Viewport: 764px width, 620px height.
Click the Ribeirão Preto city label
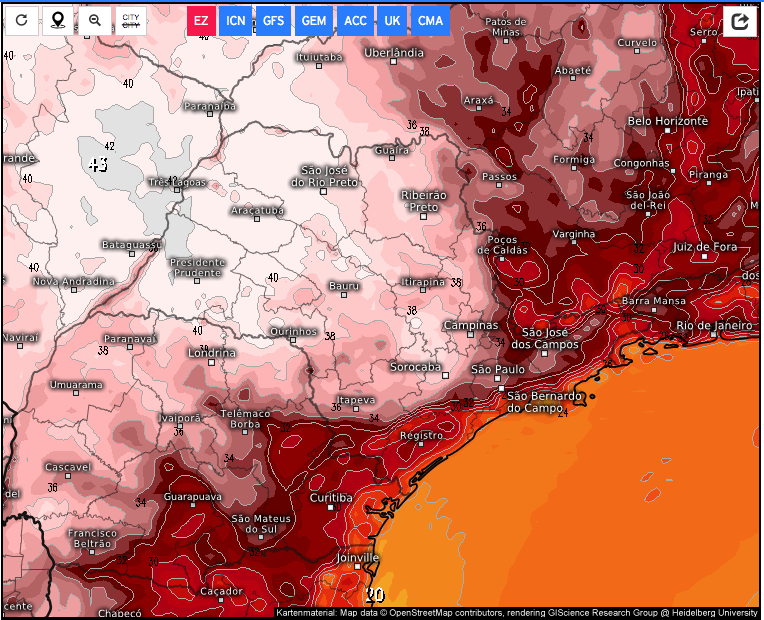pos(423,199)
